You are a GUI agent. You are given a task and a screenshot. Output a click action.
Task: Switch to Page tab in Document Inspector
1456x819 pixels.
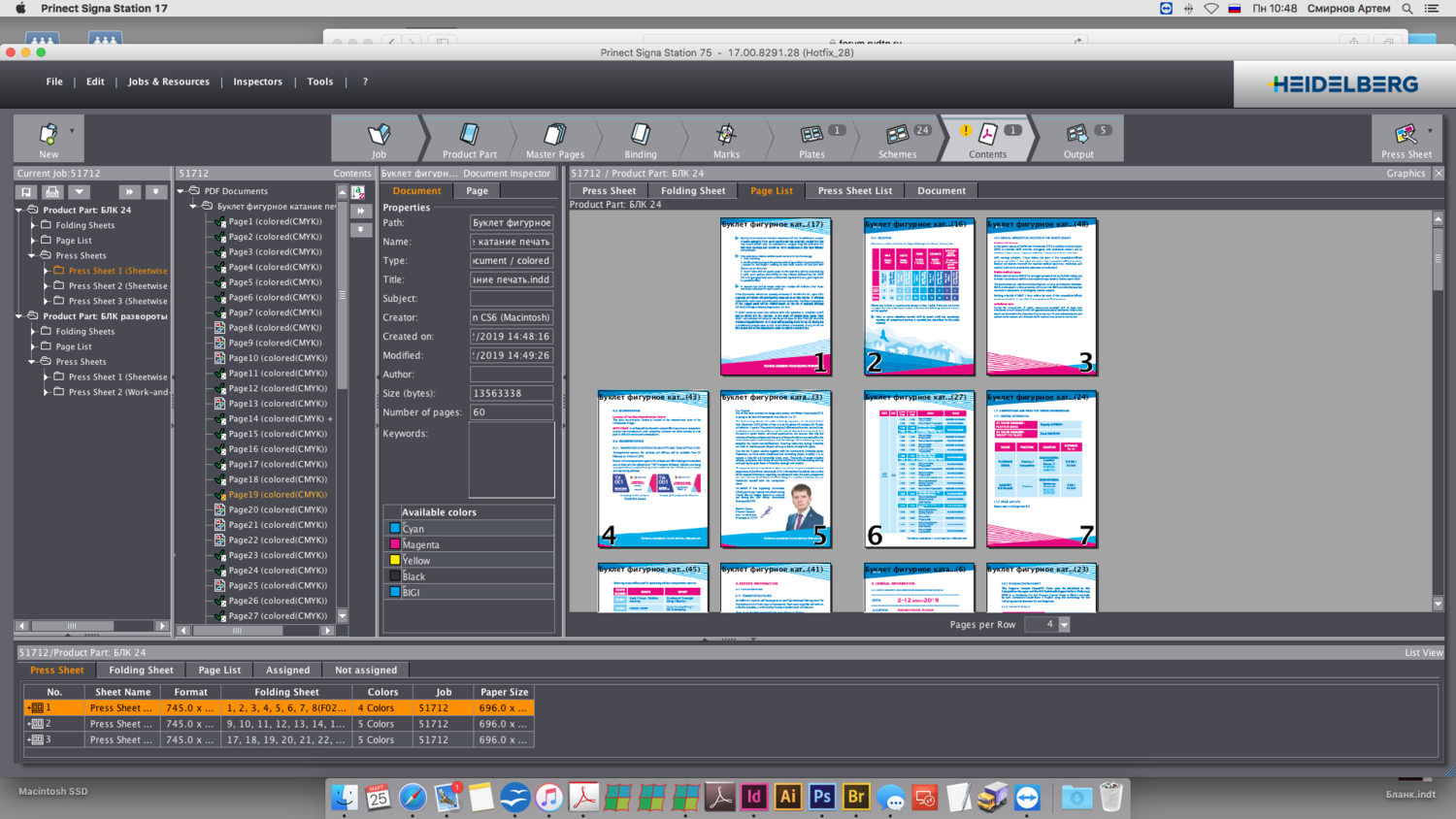click(x=477, y=191)
